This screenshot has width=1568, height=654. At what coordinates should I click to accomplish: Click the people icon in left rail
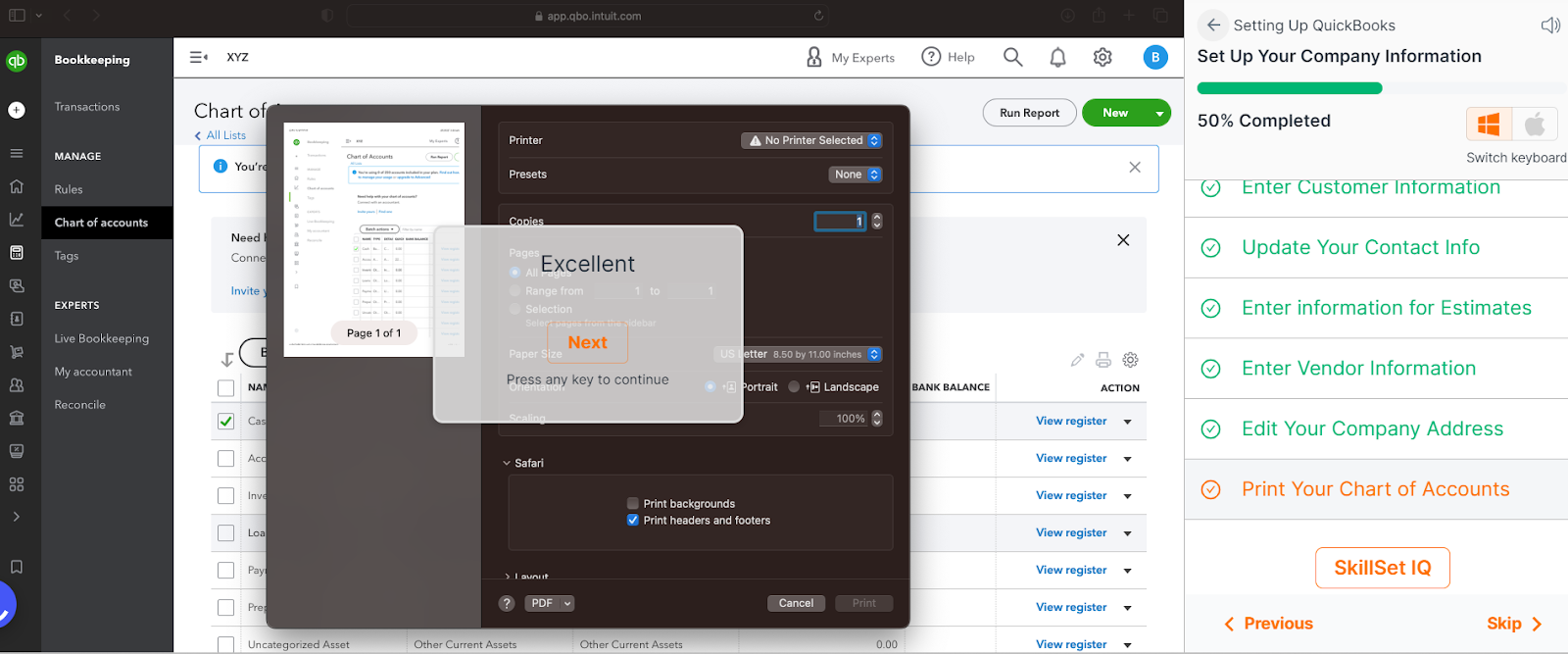coord(17,385)
